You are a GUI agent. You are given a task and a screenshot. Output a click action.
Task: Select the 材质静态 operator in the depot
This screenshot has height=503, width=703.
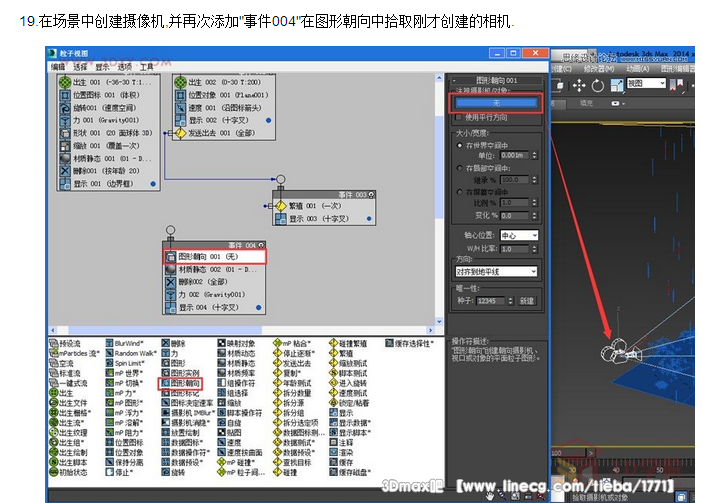click(236, 363)
